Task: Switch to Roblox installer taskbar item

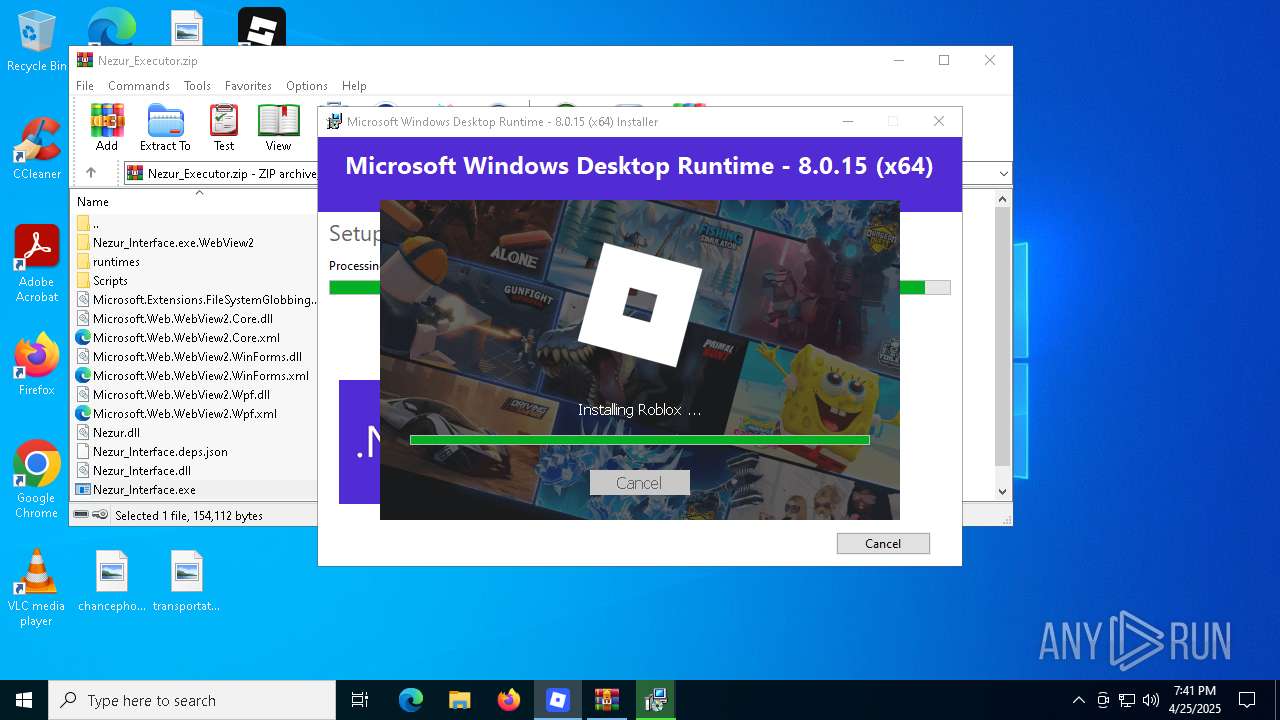Action: click(x=558, y=700)
